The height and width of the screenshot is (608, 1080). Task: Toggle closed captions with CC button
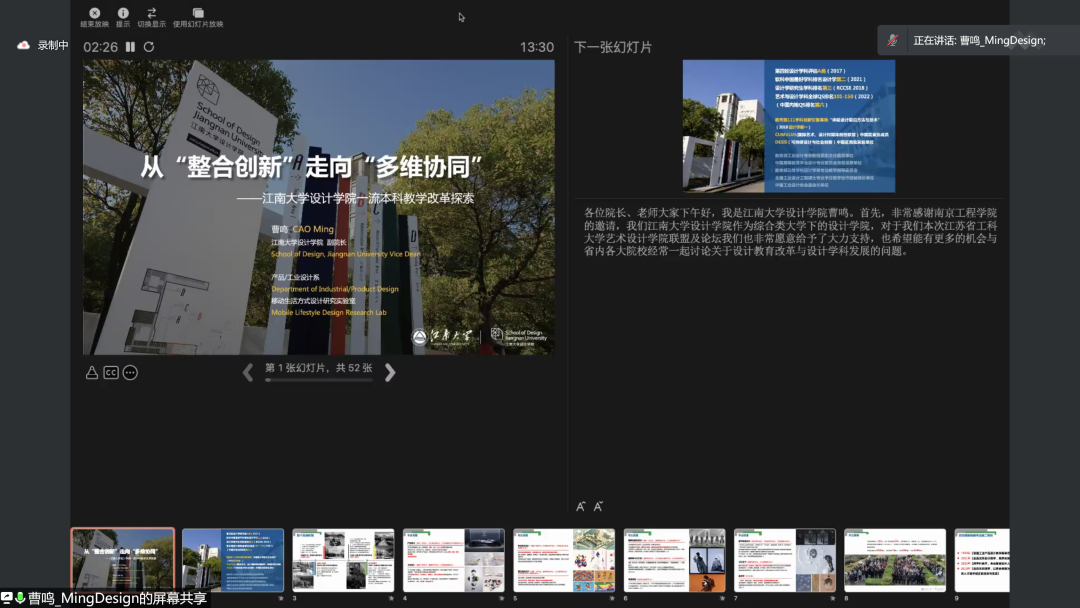[111, 373]
